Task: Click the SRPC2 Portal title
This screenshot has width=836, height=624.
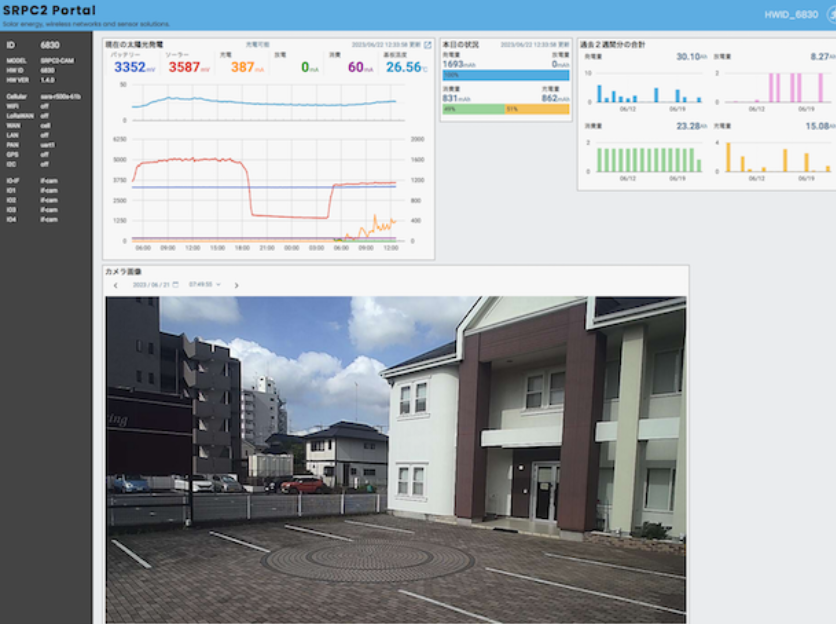Action: pyautogui.click(x=50, y=11)
